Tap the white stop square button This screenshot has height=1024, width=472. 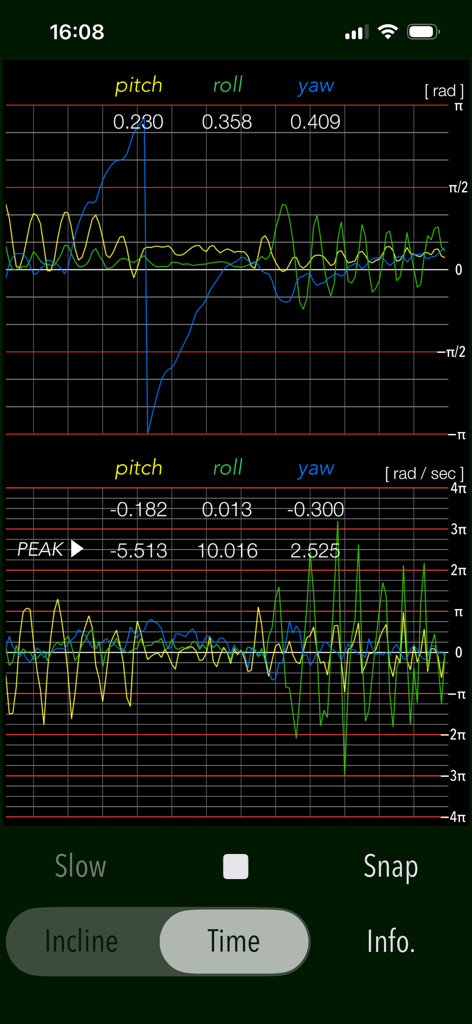point(236,867)
